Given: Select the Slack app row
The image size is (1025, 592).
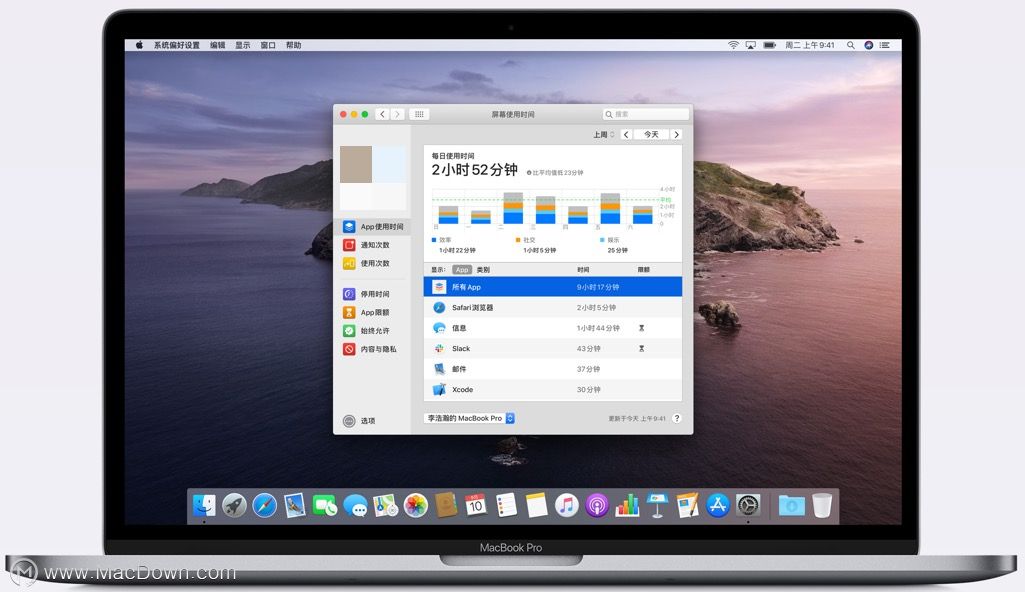Looking at the screenshot, I should tap(553, 348).
